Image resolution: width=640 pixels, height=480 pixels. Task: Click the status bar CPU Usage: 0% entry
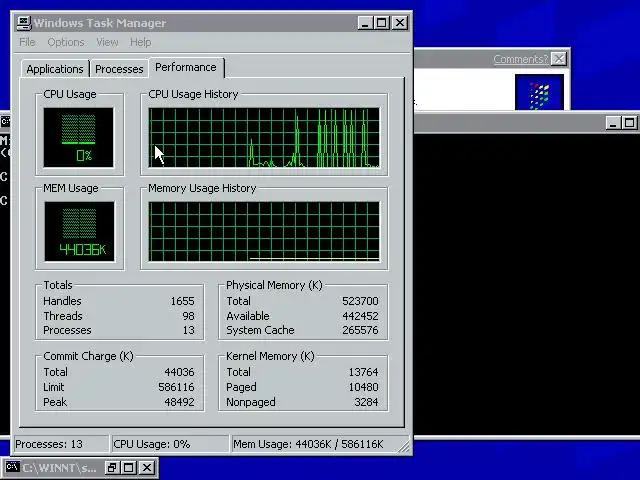click(x=170, y=444)
